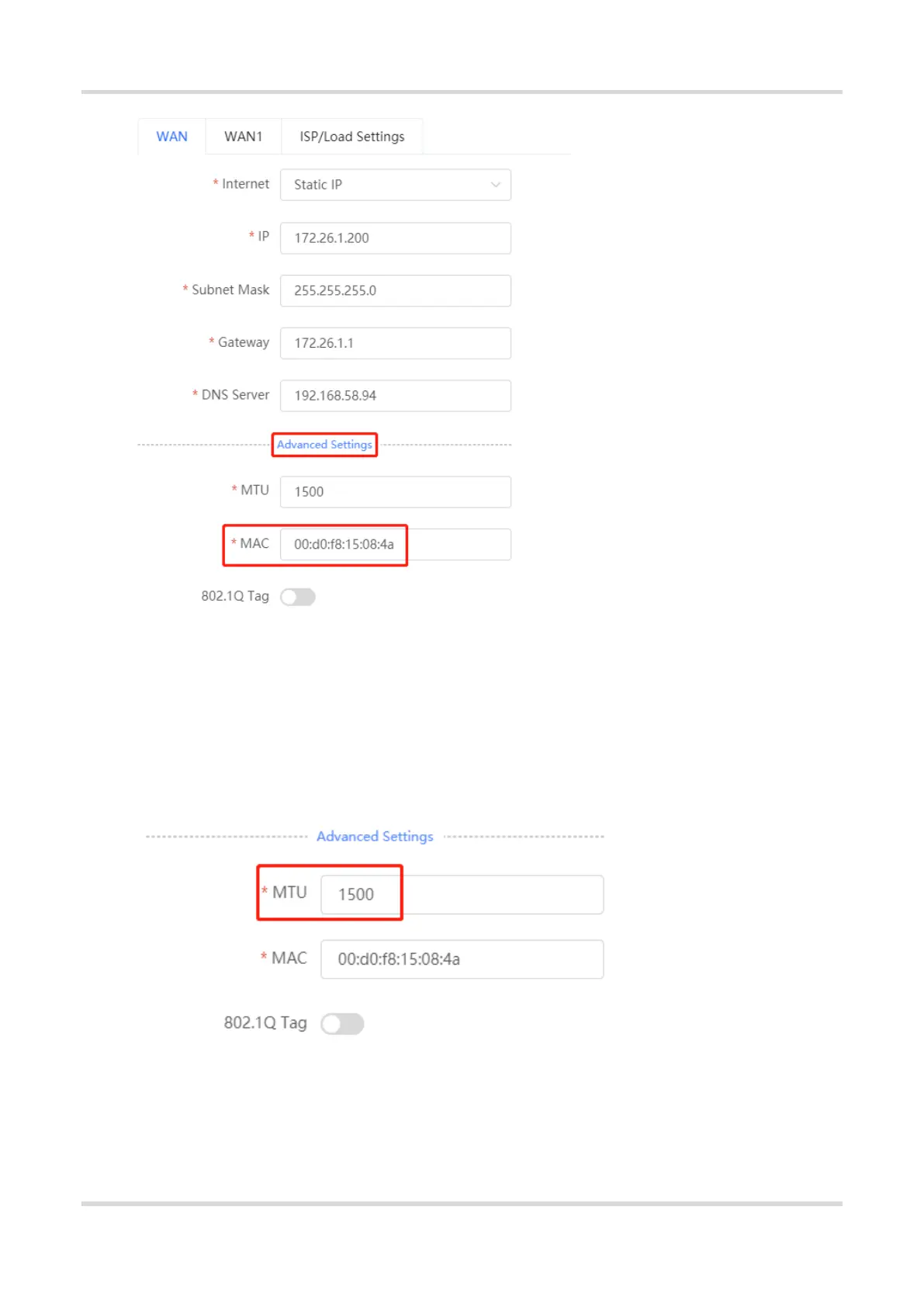The image size is (924, 1307).
Task: Click the upper MAC address field
Action: point(396,544)
